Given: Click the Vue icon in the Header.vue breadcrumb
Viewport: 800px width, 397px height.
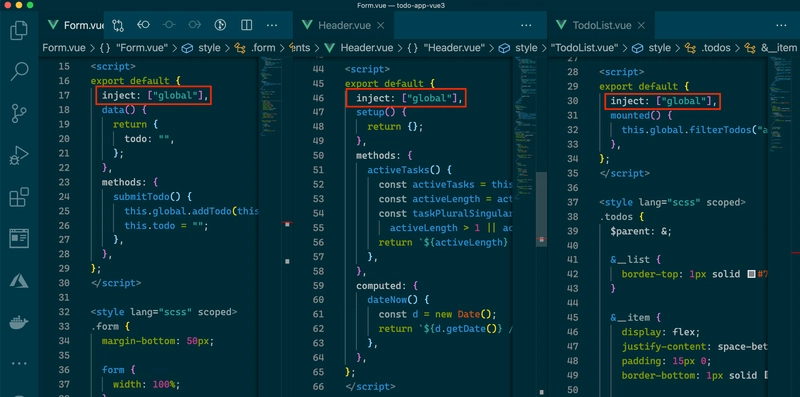Looking at the screenshot, I should coord(330,48).
